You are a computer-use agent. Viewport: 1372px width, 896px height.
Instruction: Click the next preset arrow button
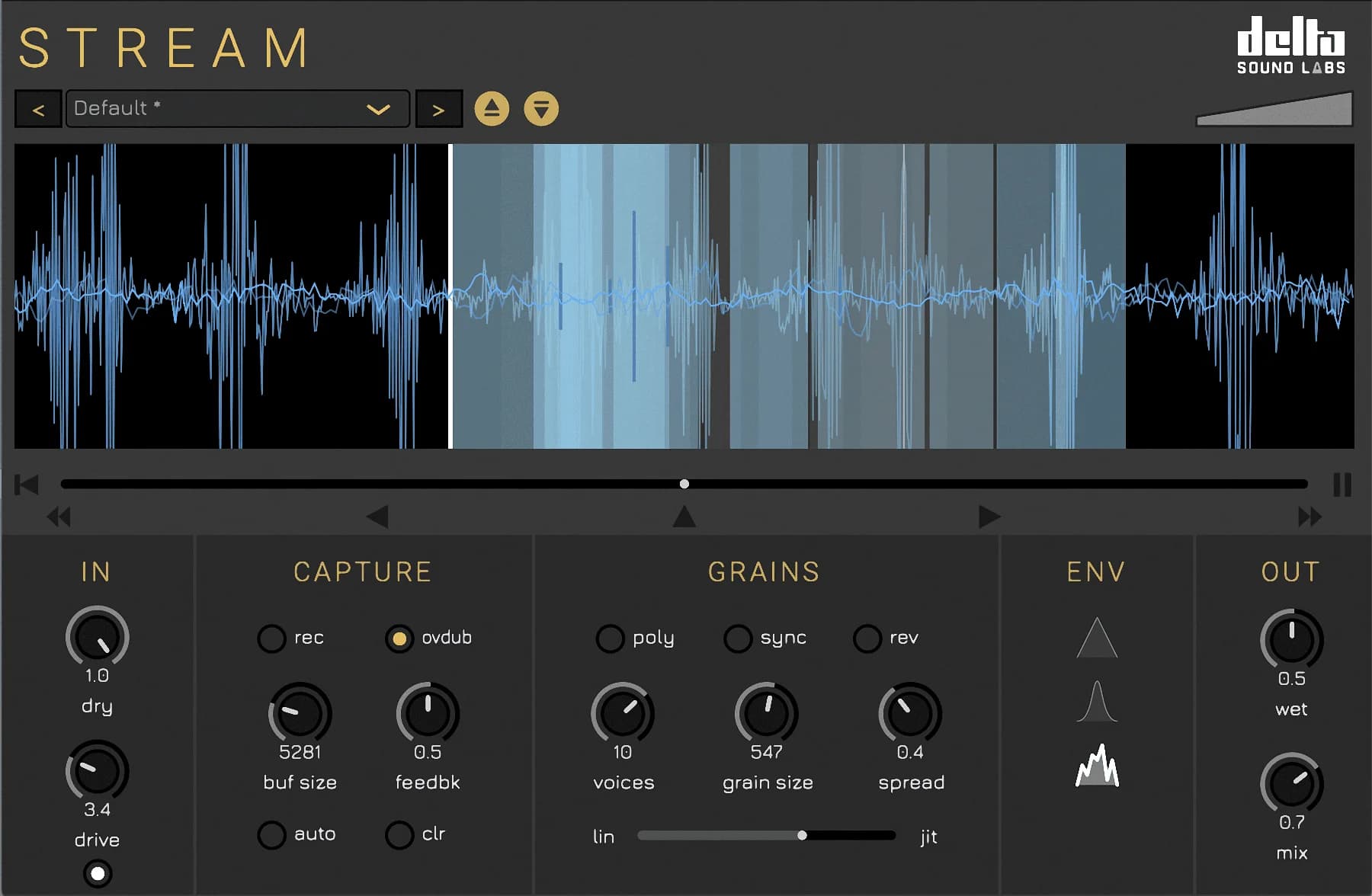point(439,108)
